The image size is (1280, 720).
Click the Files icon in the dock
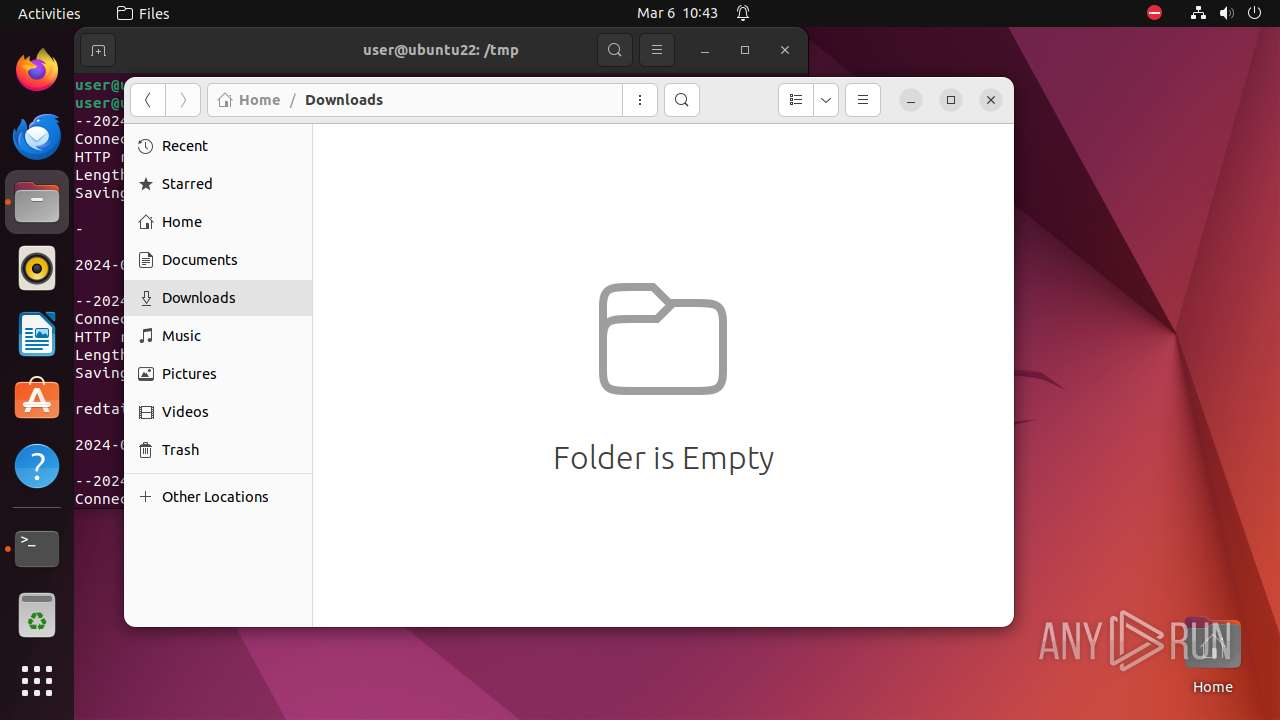point(37,202)
